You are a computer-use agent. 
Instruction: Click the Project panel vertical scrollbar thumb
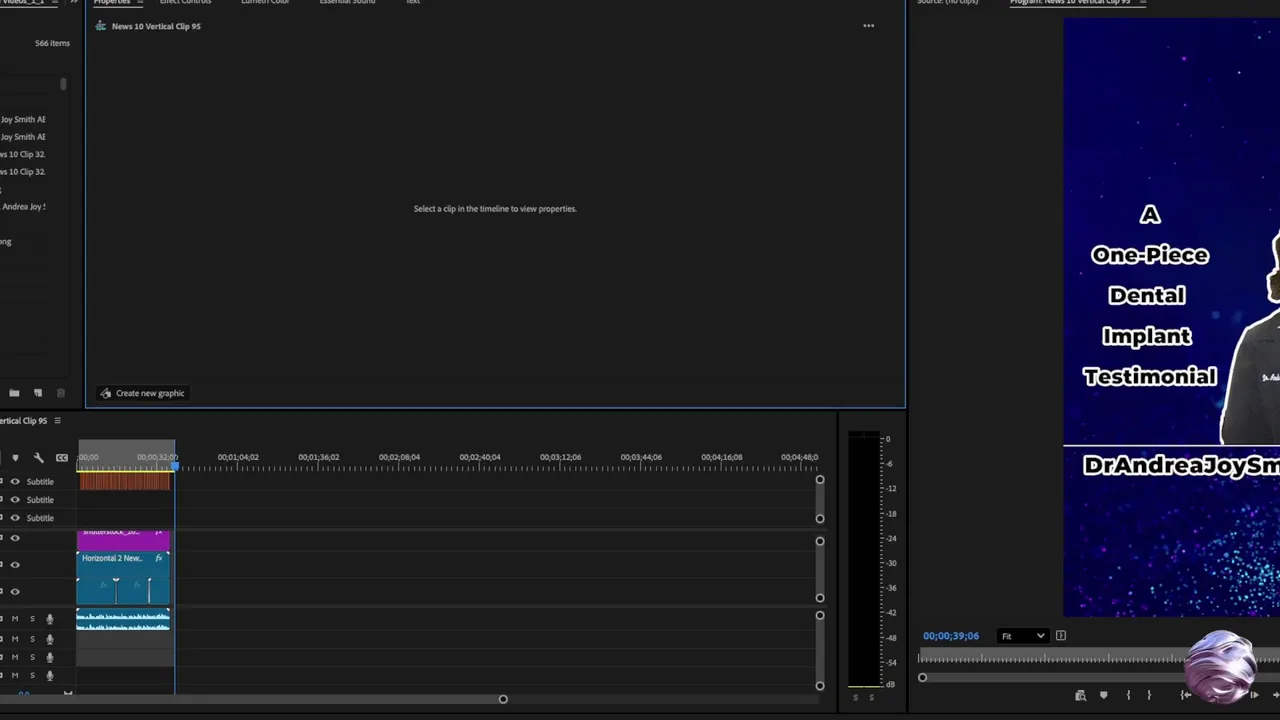(x=63, y=84)
